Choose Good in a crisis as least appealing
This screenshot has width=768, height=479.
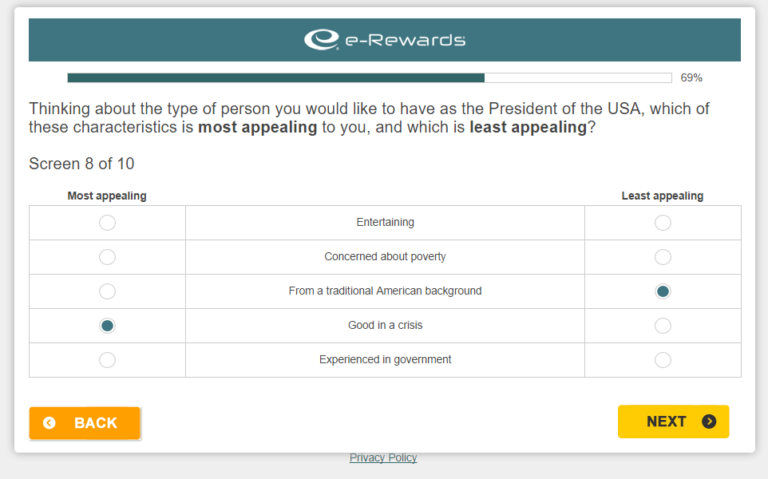662,325
